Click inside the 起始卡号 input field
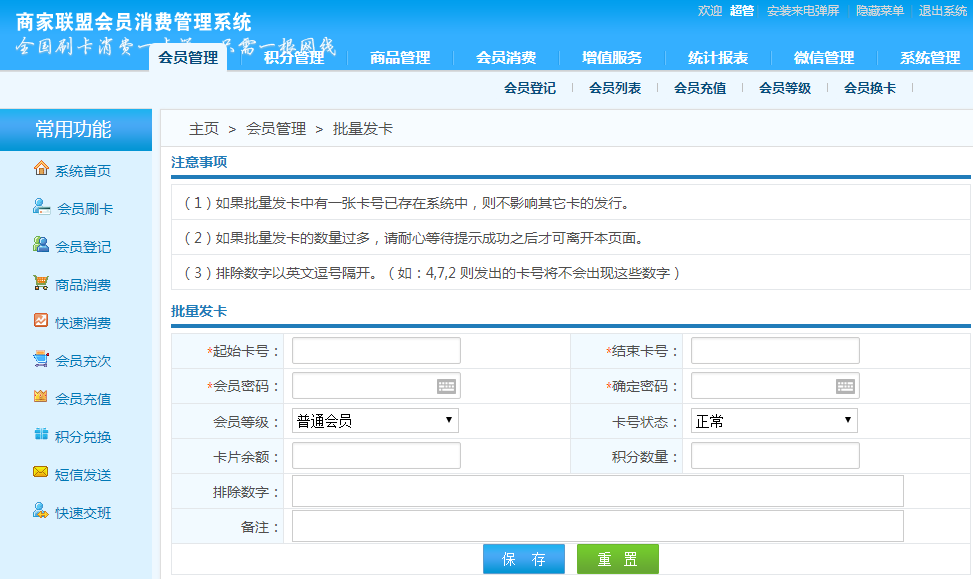The width and height of the screenshot is (973, 579). (375, 350)
